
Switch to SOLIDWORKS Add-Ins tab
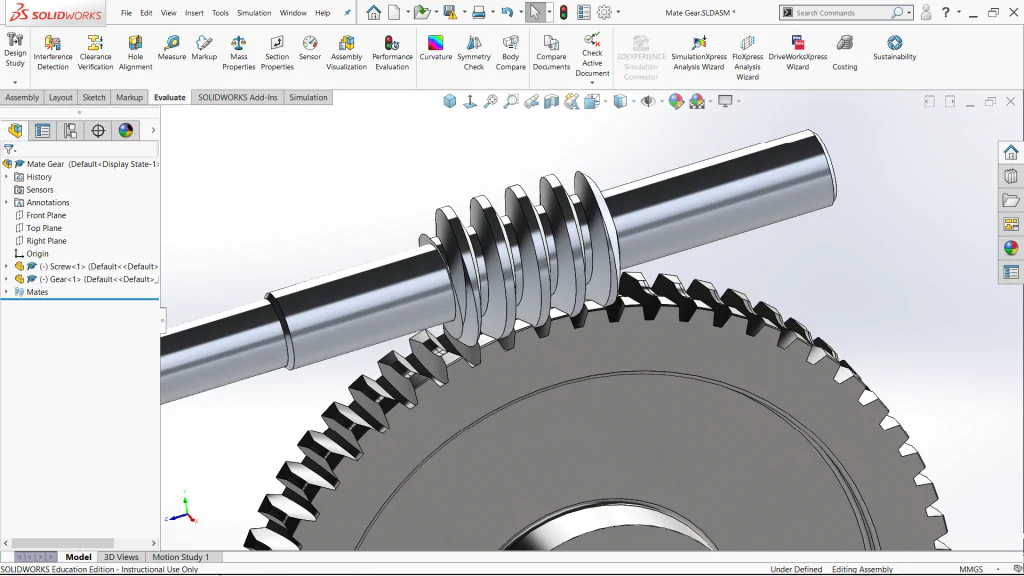point(238,97)
